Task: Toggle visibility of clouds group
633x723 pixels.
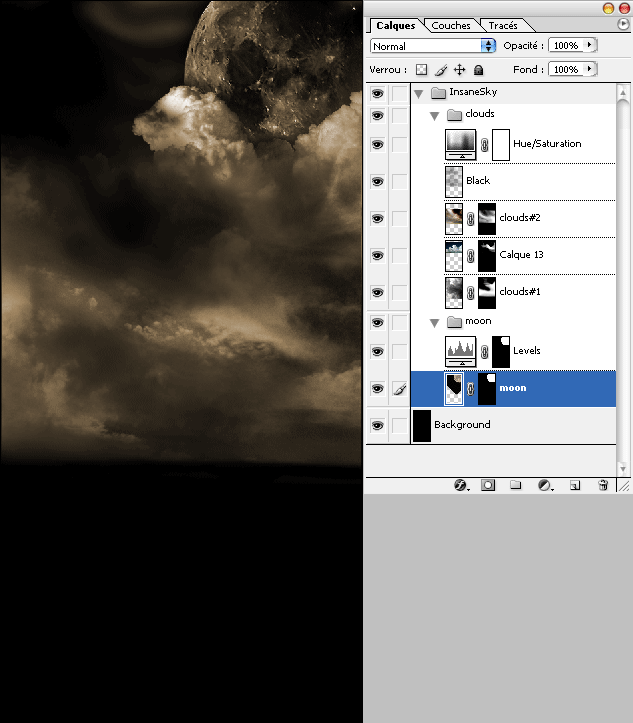Action: point(378,115)
